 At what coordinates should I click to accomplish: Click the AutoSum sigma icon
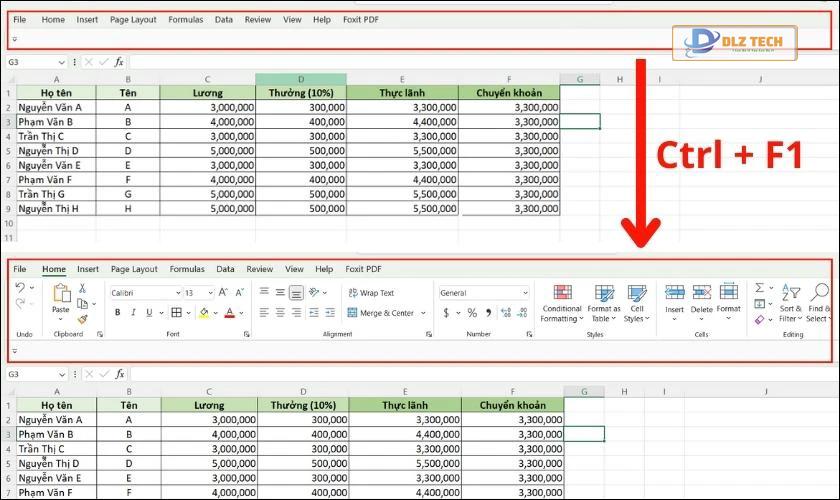pos(760,288)
